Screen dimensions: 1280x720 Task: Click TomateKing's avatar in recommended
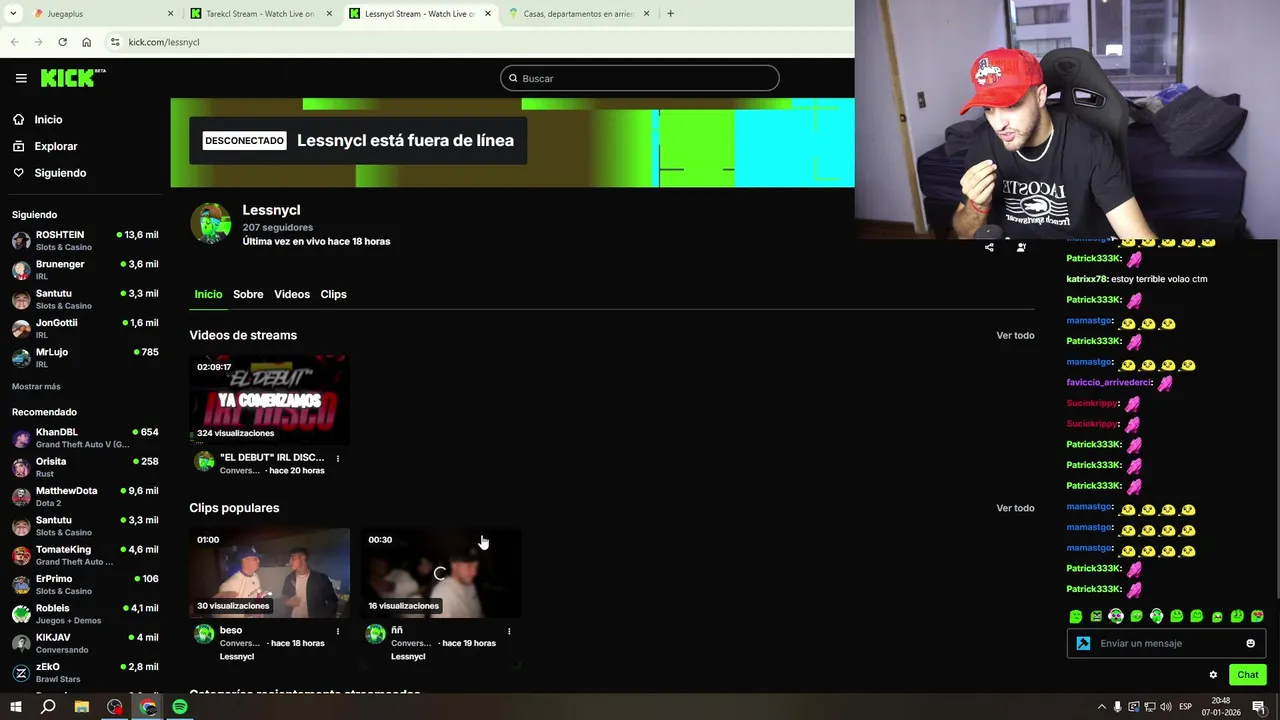click(x=21, y=555)
